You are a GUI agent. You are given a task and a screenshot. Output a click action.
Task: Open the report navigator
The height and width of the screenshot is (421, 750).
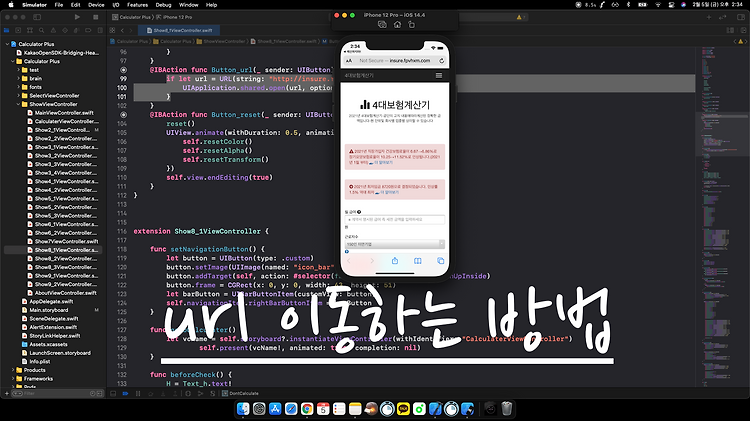[99, 30]
